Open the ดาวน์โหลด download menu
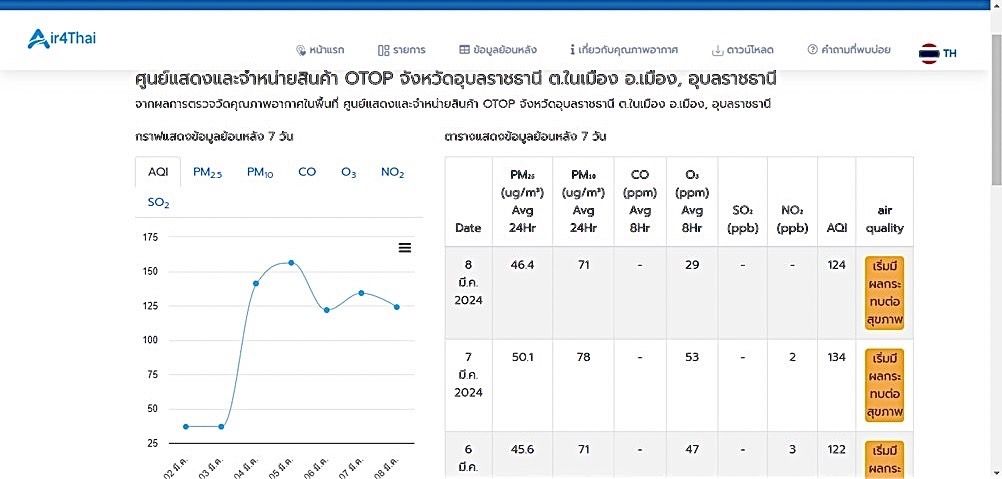Viewport: 1002px width, 479px height. click(x=743, y=50)
